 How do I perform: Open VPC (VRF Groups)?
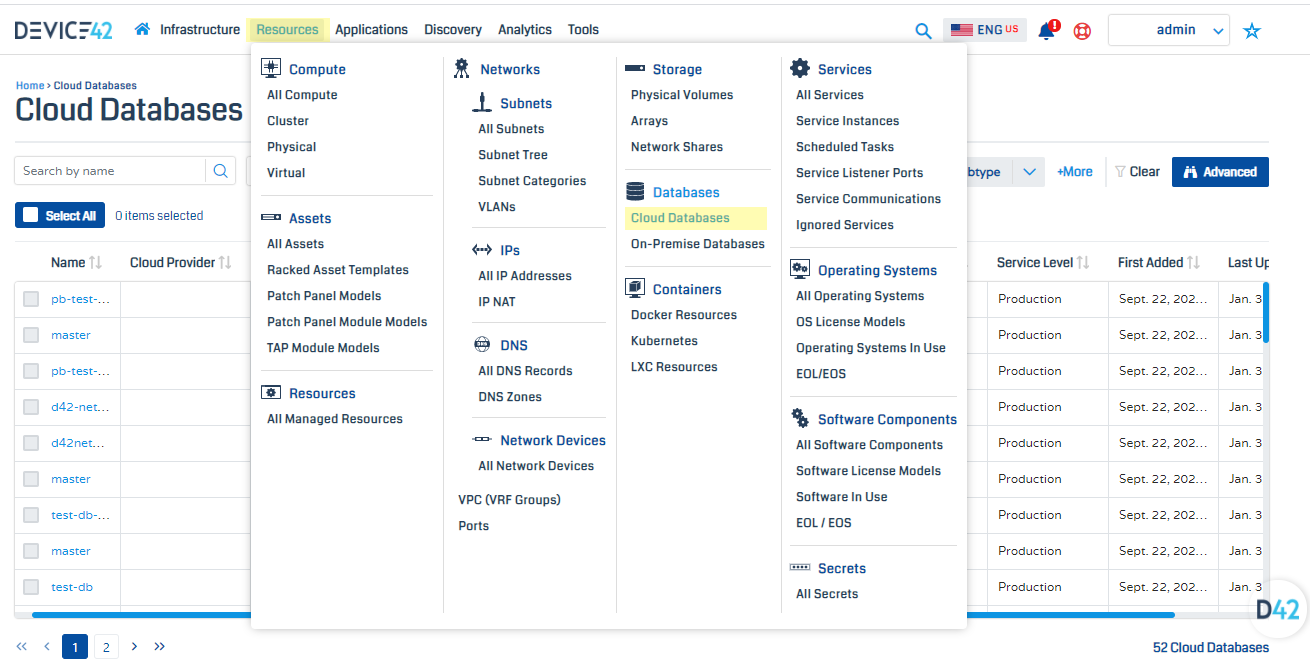tap(510, 500)
